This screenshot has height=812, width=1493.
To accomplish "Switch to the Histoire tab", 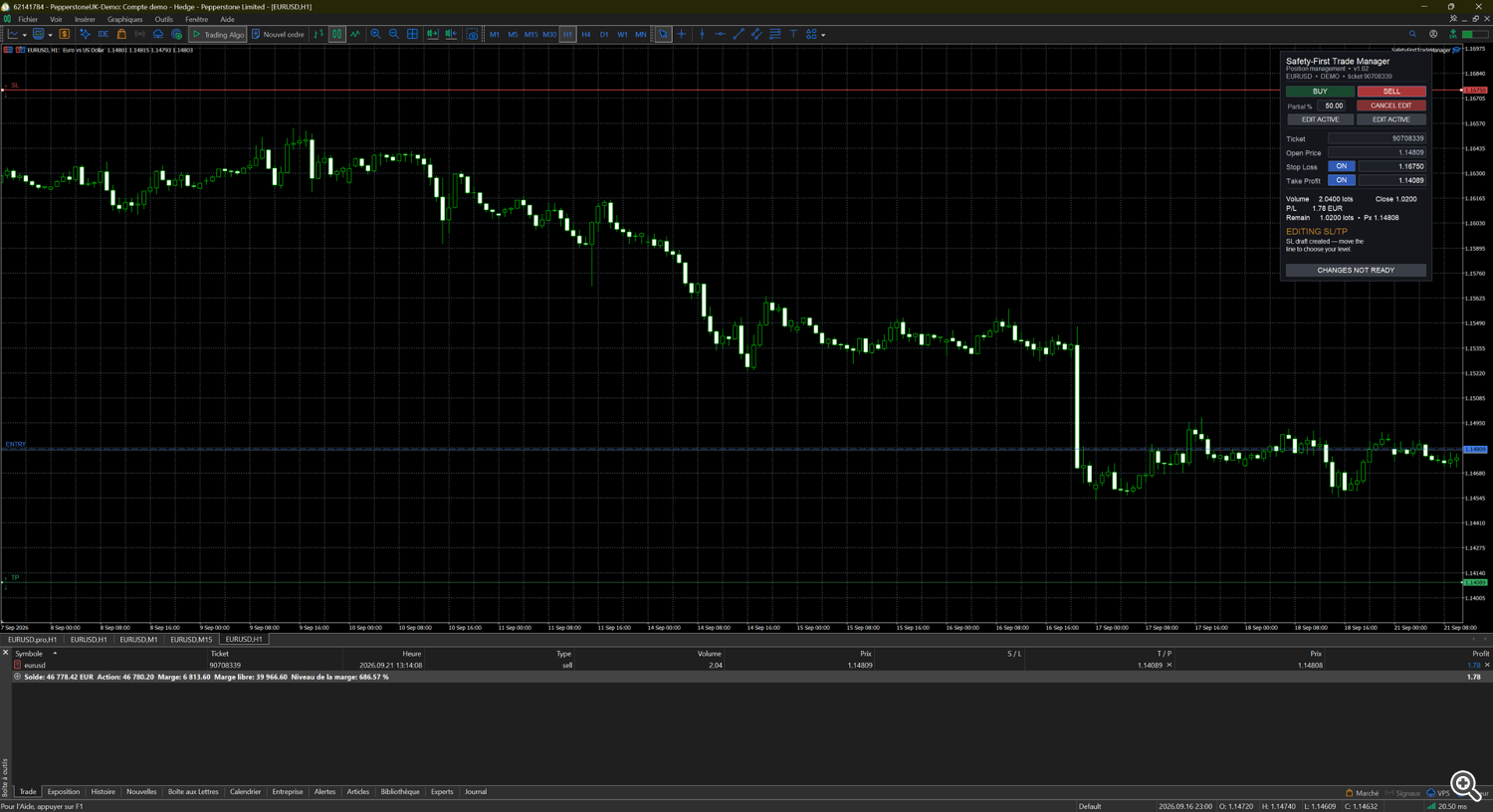I will click(103, 792).
